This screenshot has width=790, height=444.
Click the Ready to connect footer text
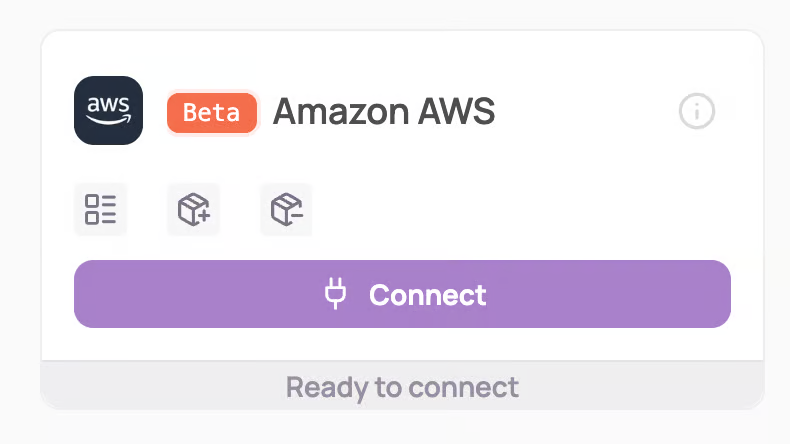coord(402,387)
